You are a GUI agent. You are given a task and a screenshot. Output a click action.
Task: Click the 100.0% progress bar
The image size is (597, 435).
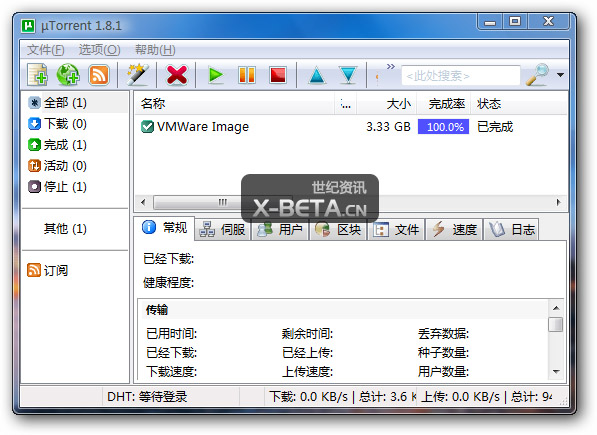tap(444, 127)
